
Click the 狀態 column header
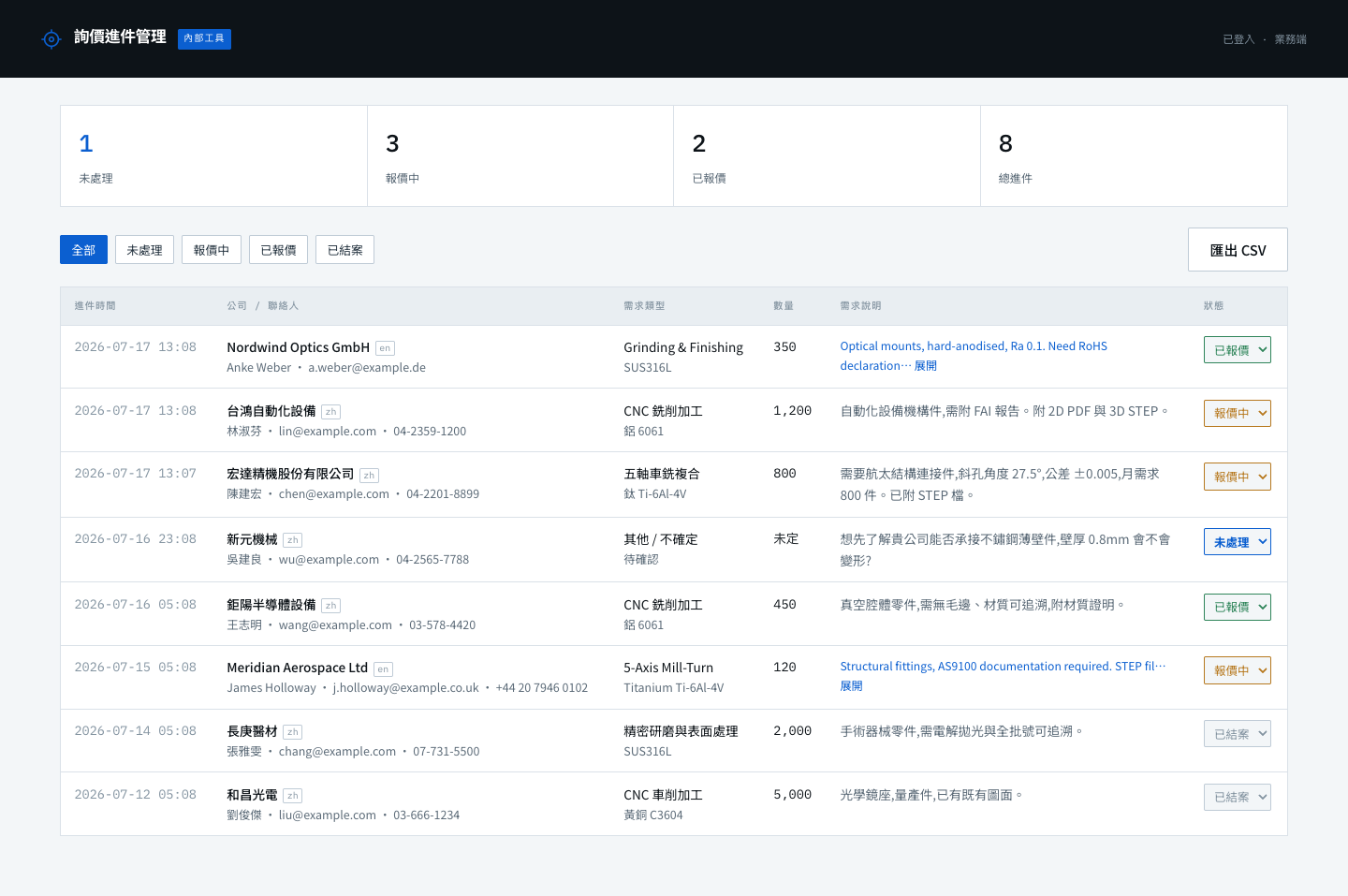point(1213,306)
